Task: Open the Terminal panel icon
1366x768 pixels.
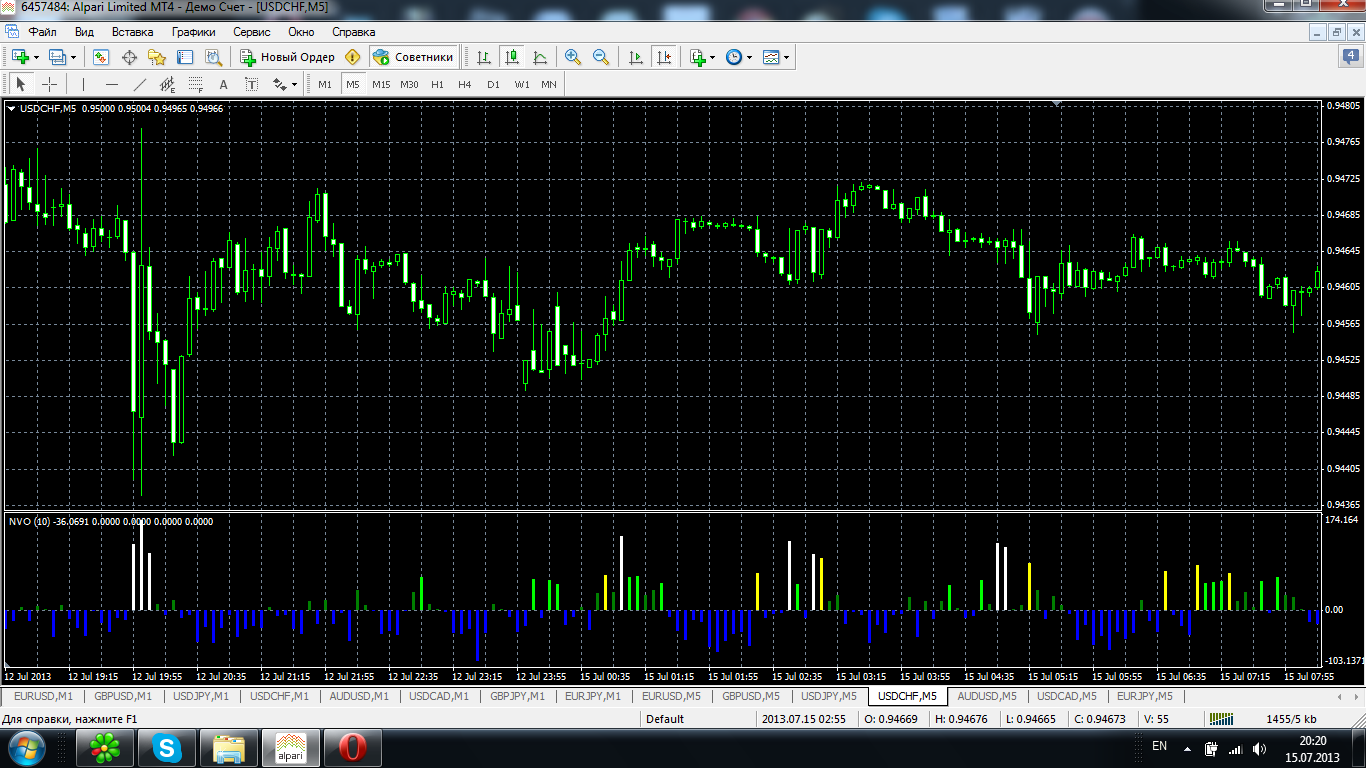Action: coord(185,57)
